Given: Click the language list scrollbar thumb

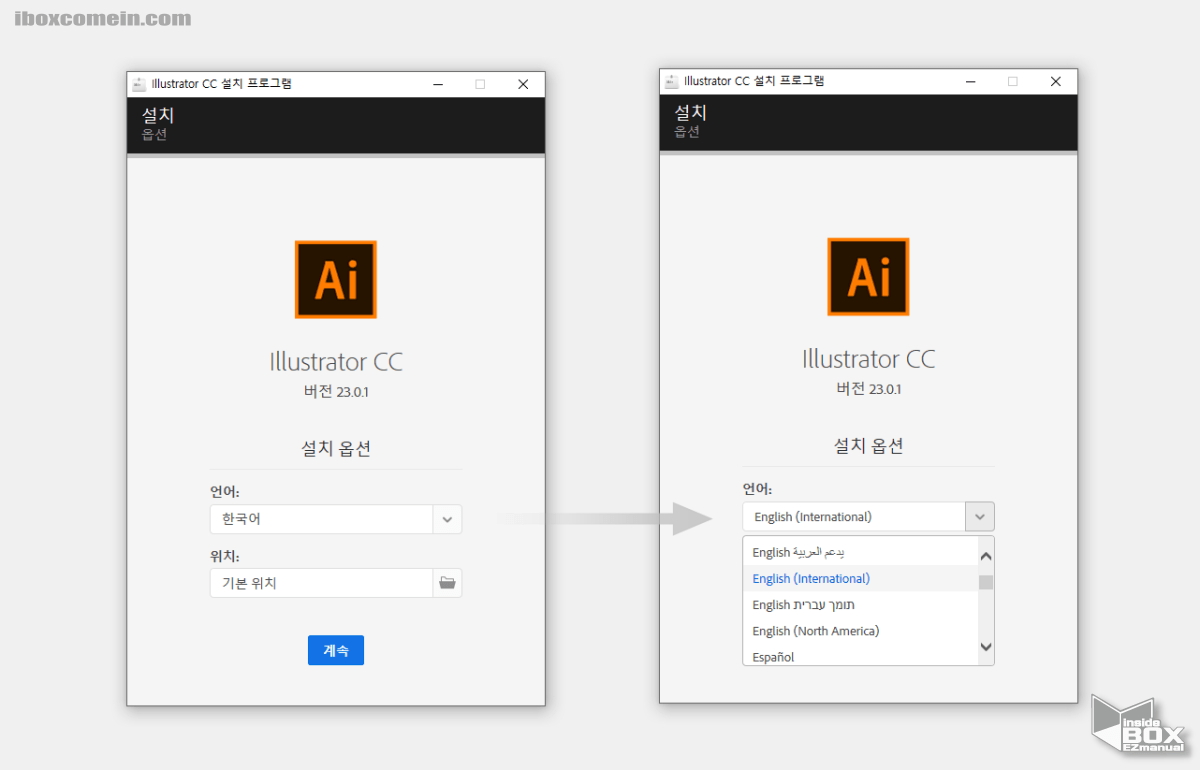Looking at the screenshot, I should [x=986, y=583].
